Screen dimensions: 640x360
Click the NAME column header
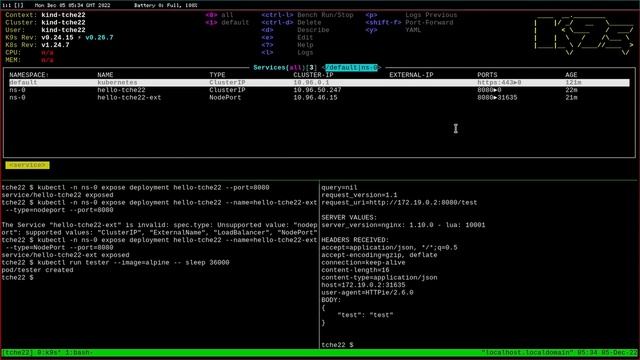[105, 75]
